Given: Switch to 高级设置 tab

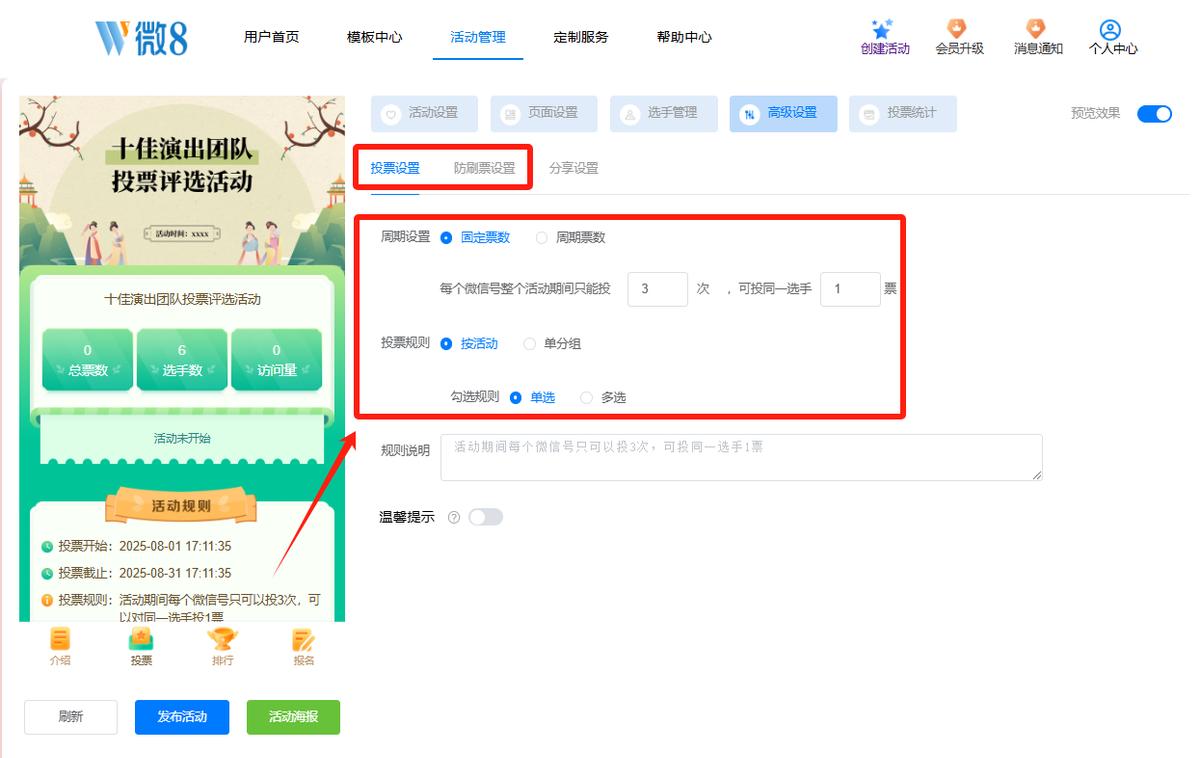Looking at the screenshot, I should click(x=783, y=114).
